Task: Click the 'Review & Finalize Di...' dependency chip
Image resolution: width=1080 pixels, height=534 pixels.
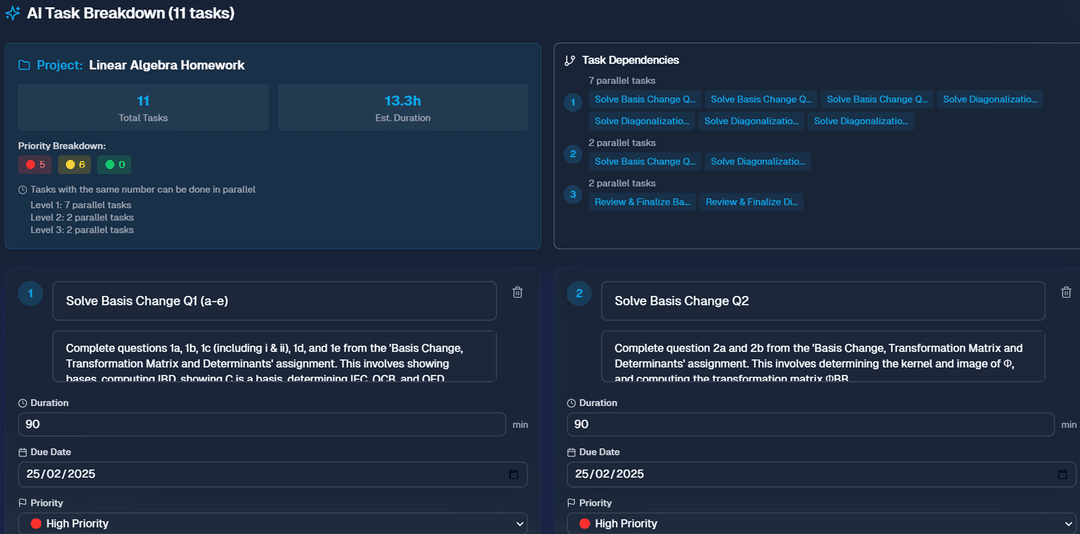Action: [751, 202]
